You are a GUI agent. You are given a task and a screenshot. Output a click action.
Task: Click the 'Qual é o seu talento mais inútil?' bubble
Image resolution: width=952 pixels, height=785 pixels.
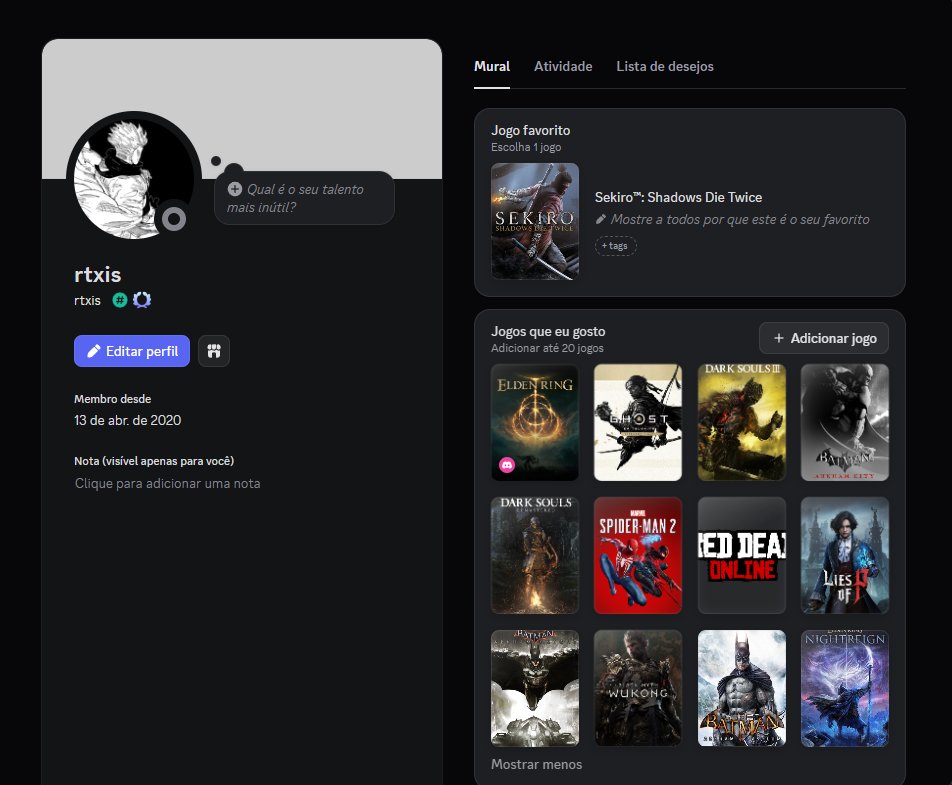point(304,198)
